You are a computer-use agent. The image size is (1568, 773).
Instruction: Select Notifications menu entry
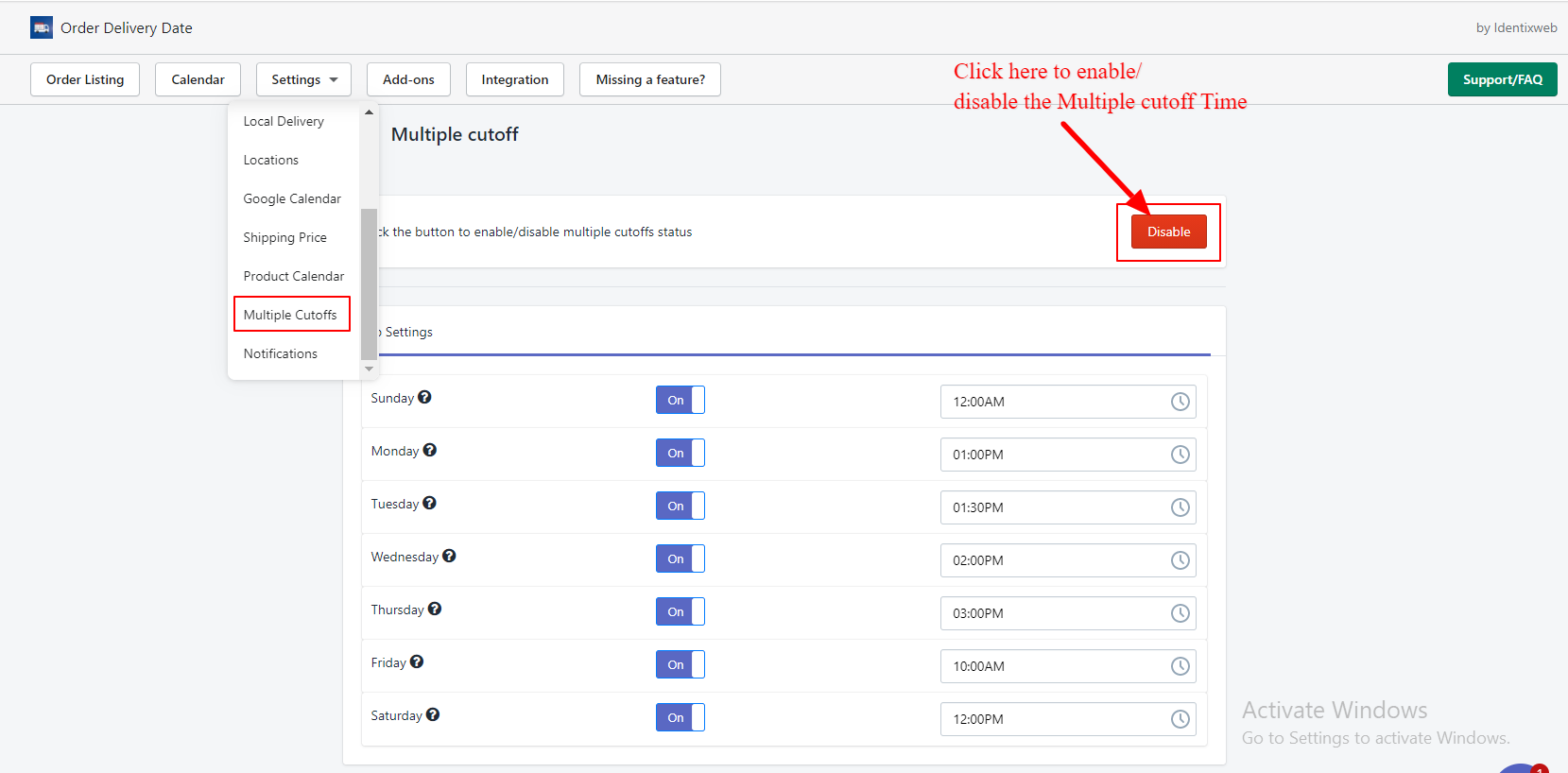point(281,353)
